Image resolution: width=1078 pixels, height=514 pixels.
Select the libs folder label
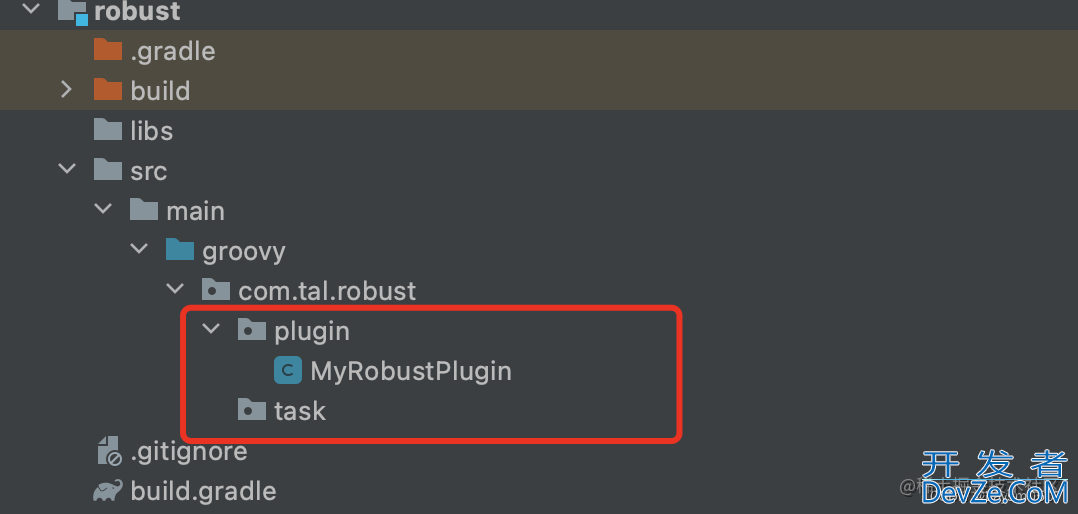click(152, 131)
